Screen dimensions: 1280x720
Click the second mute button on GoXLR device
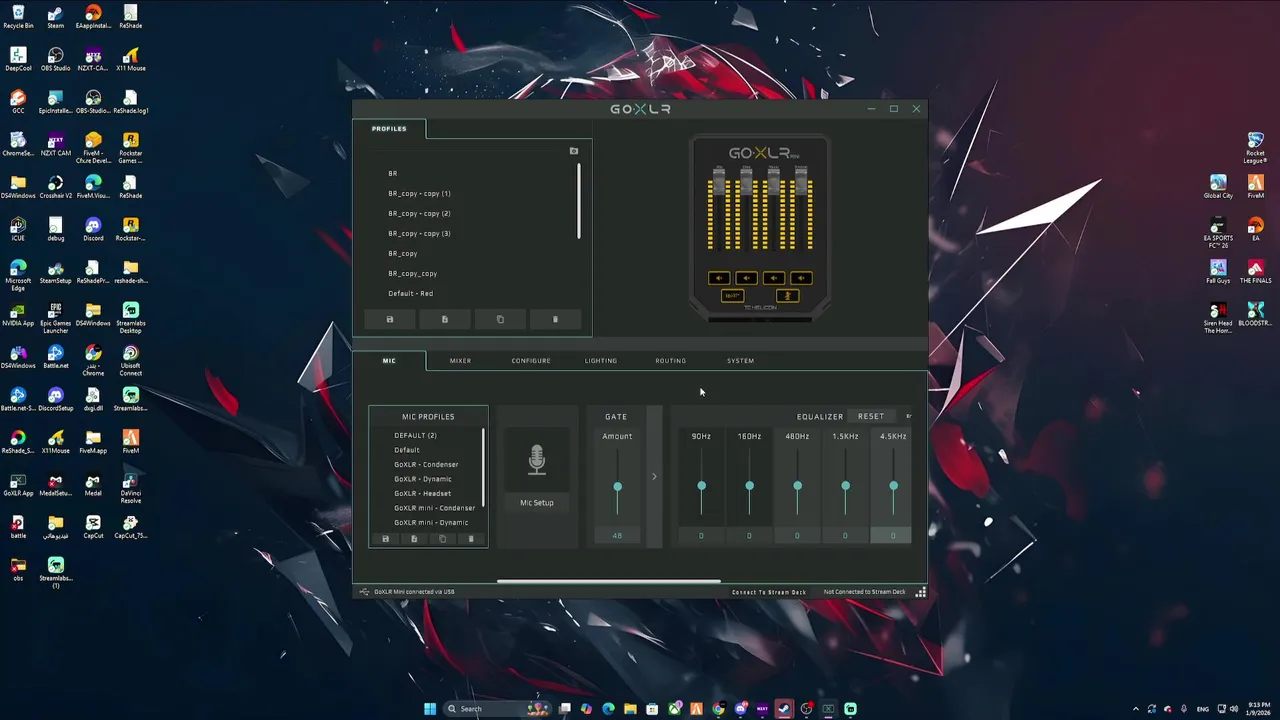746,278
